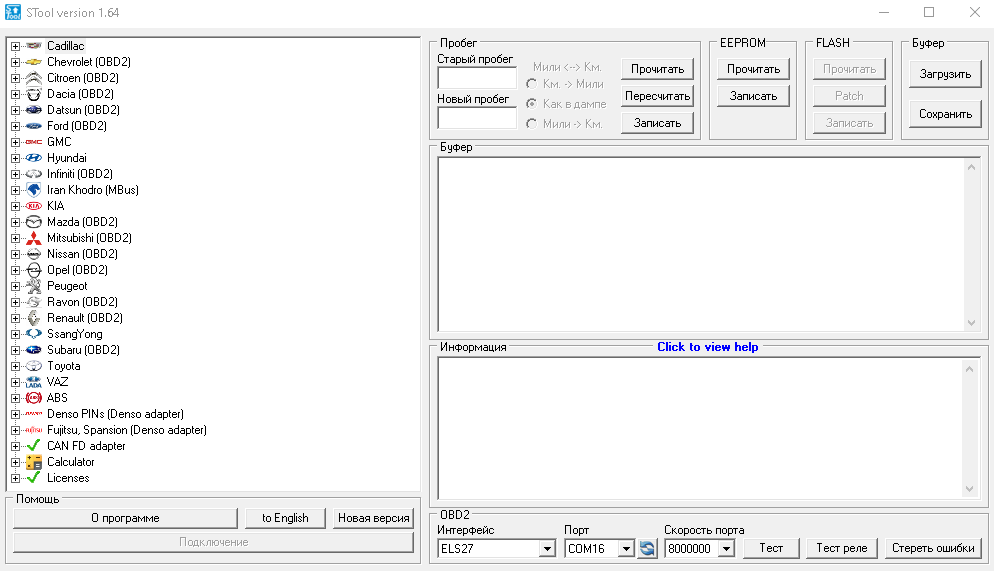Click the Ford logo icon

33,126
